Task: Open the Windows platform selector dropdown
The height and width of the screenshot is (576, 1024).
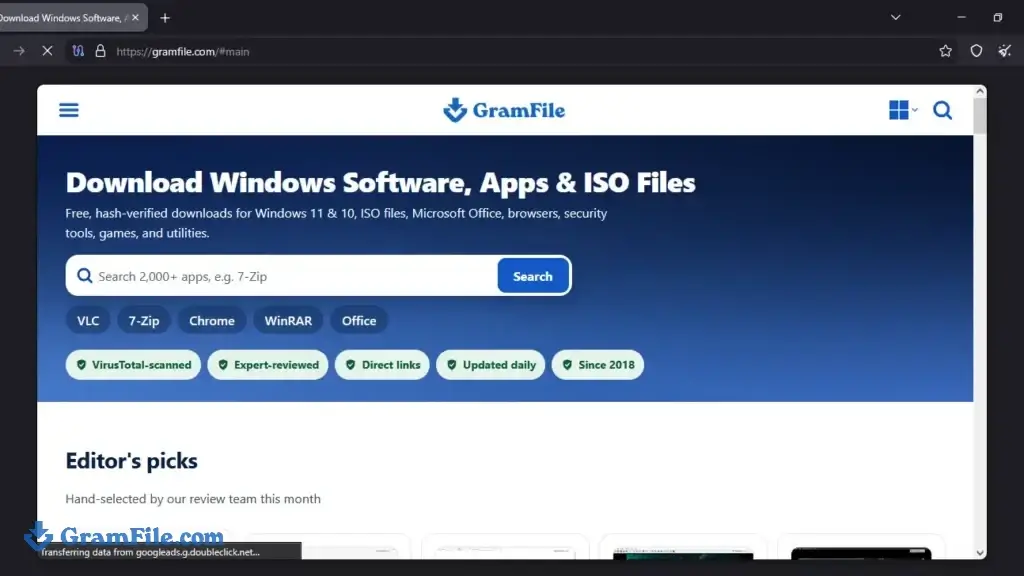Action: tap(903, 110)
